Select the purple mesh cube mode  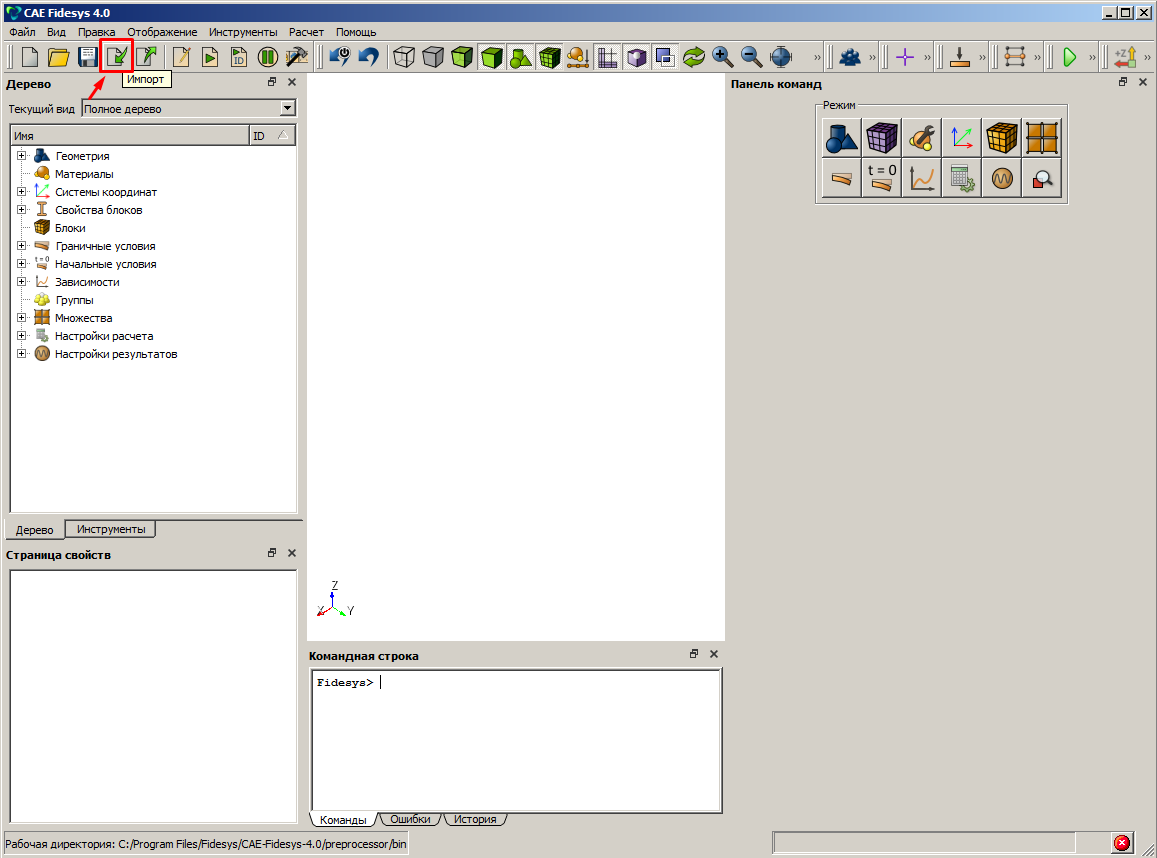coord(881,138)
